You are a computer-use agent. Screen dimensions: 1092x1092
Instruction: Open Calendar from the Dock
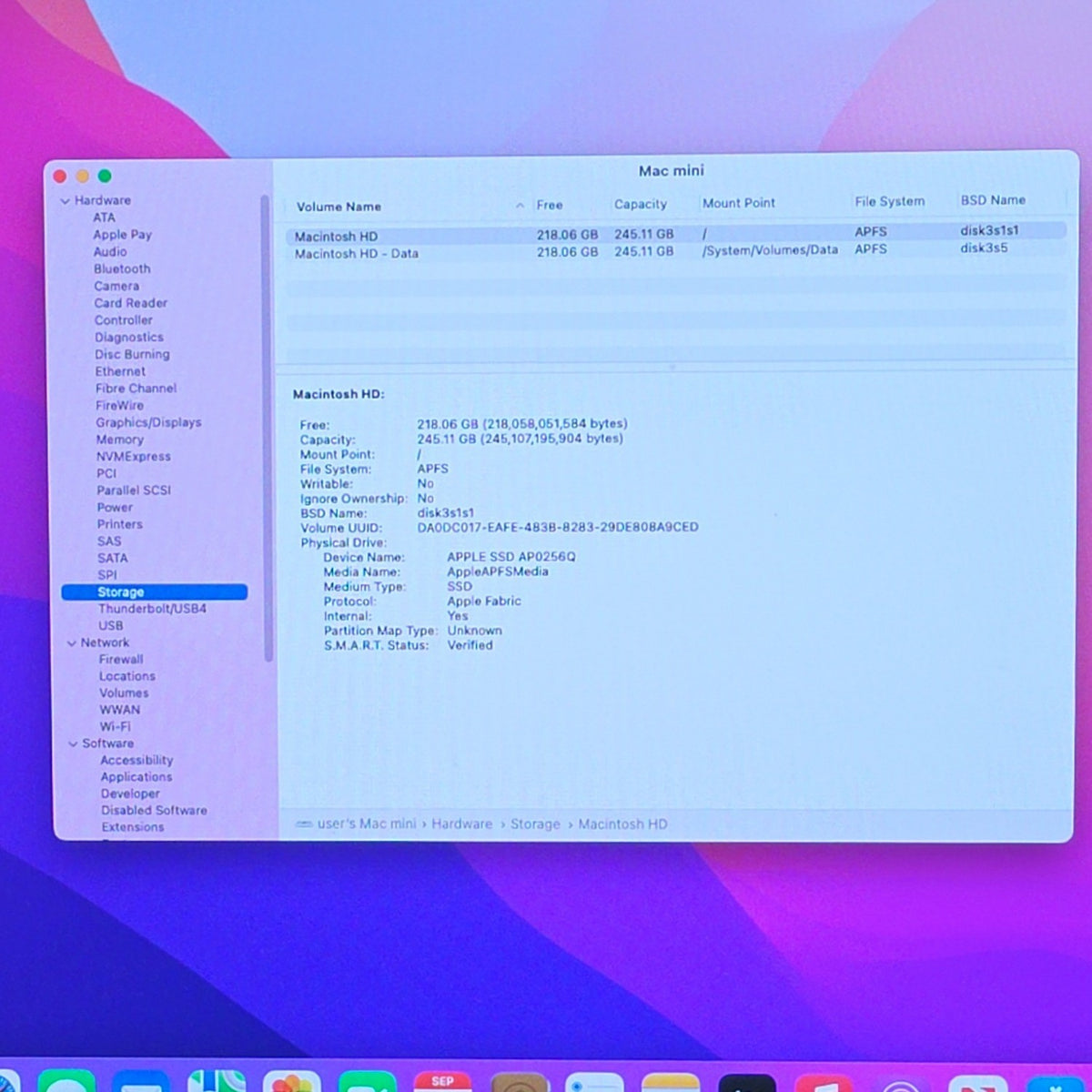coord(442,1082)
